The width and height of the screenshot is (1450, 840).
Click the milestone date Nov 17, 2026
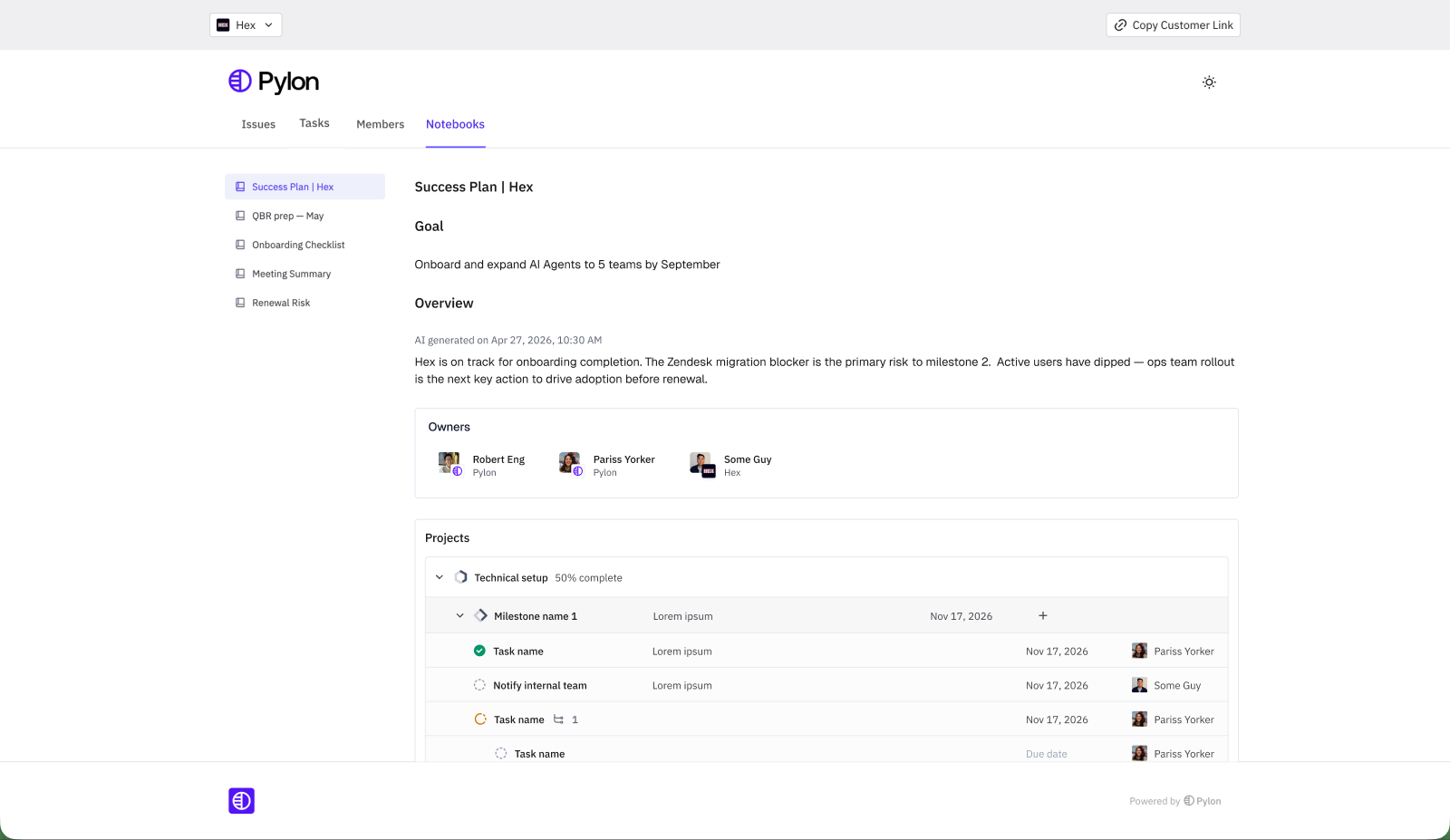tap(962, 616)
